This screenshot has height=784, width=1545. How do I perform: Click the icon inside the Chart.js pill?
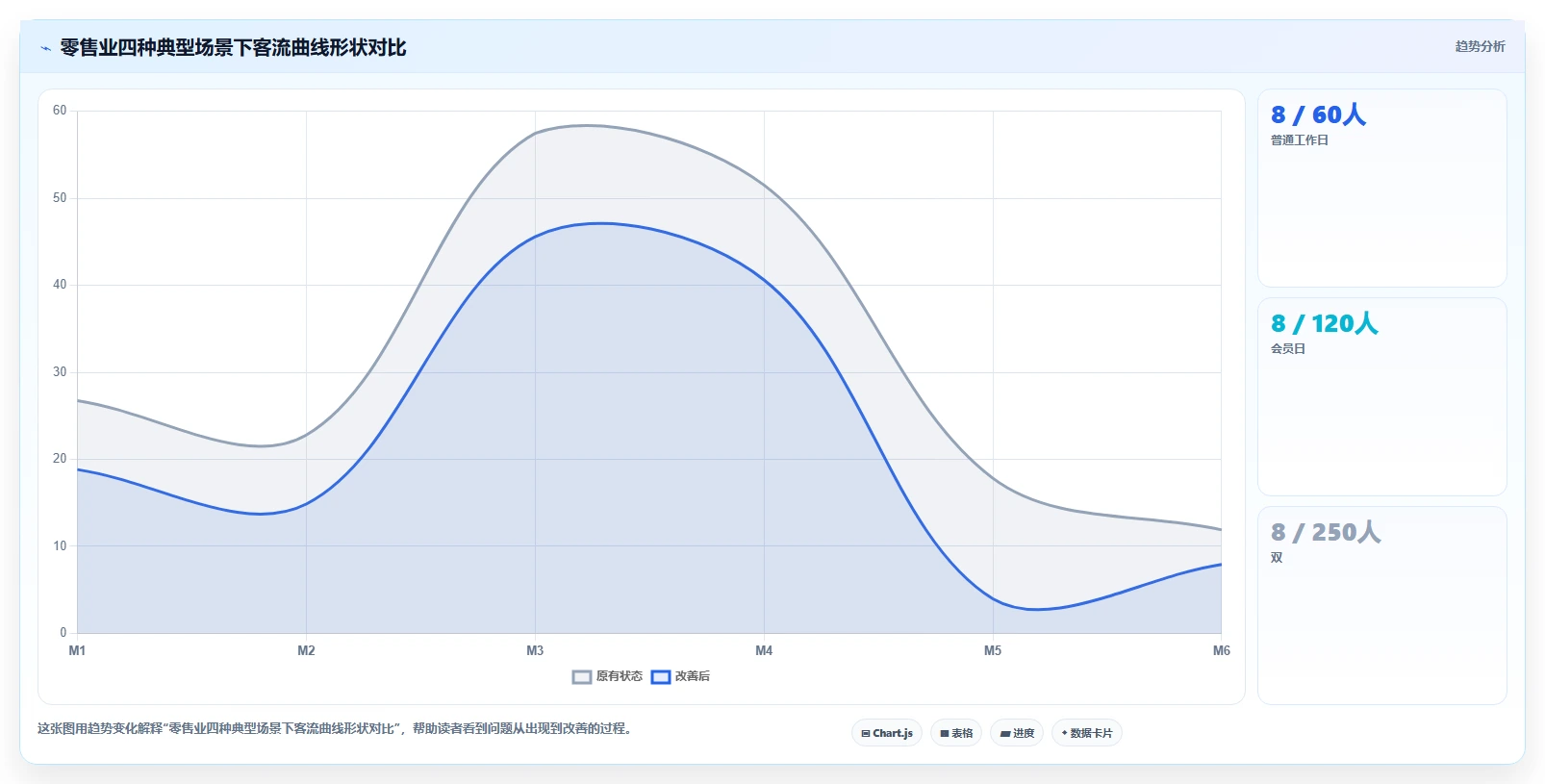coord(866,734)
